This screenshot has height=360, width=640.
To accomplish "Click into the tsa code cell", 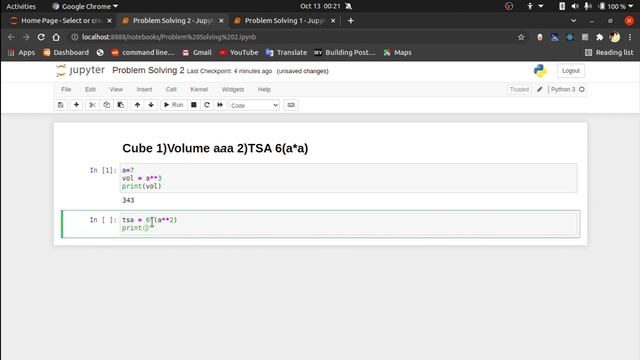I will (x=349, y=224).
